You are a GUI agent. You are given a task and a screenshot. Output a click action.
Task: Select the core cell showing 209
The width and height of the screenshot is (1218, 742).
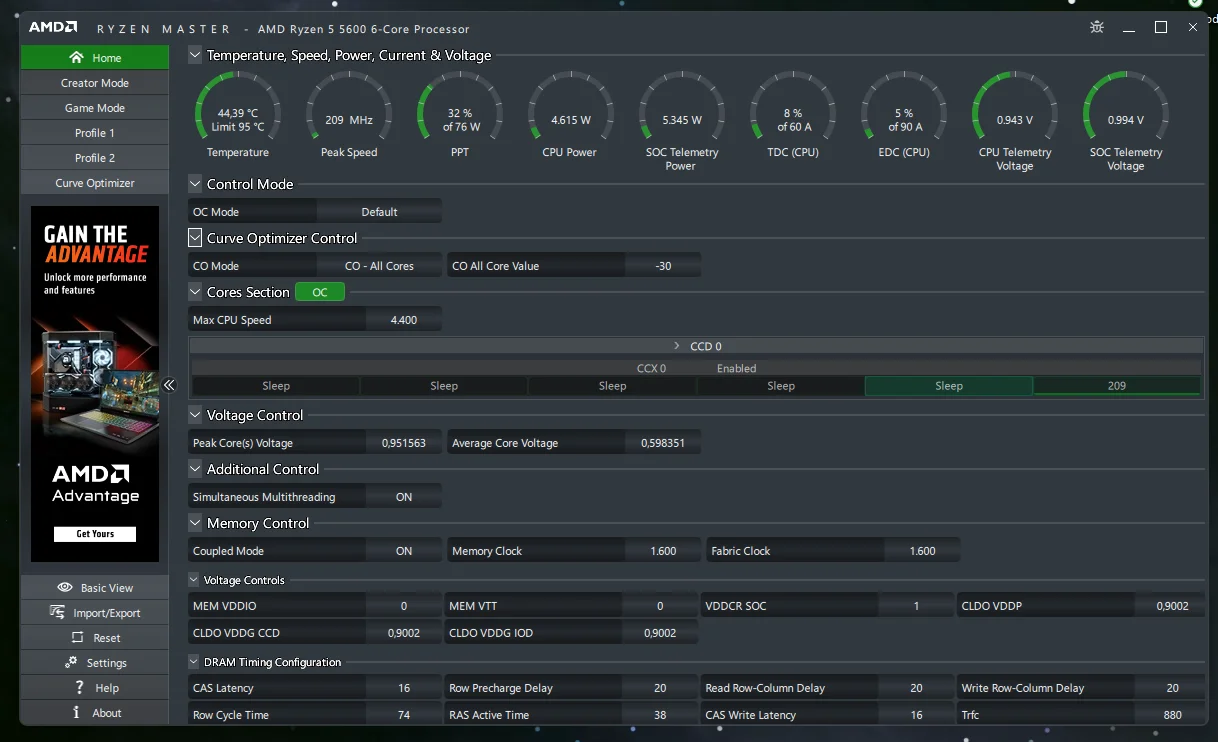(x=1117, y=386)
